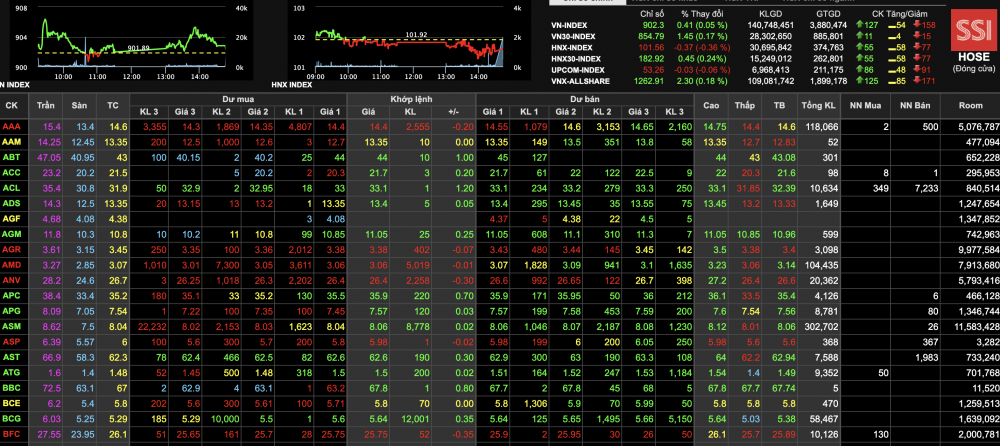Viewport: 1000px width, 446px height.
Task: Click the green up arrow in VN-INDEX row
Action: tap(861, 24)
